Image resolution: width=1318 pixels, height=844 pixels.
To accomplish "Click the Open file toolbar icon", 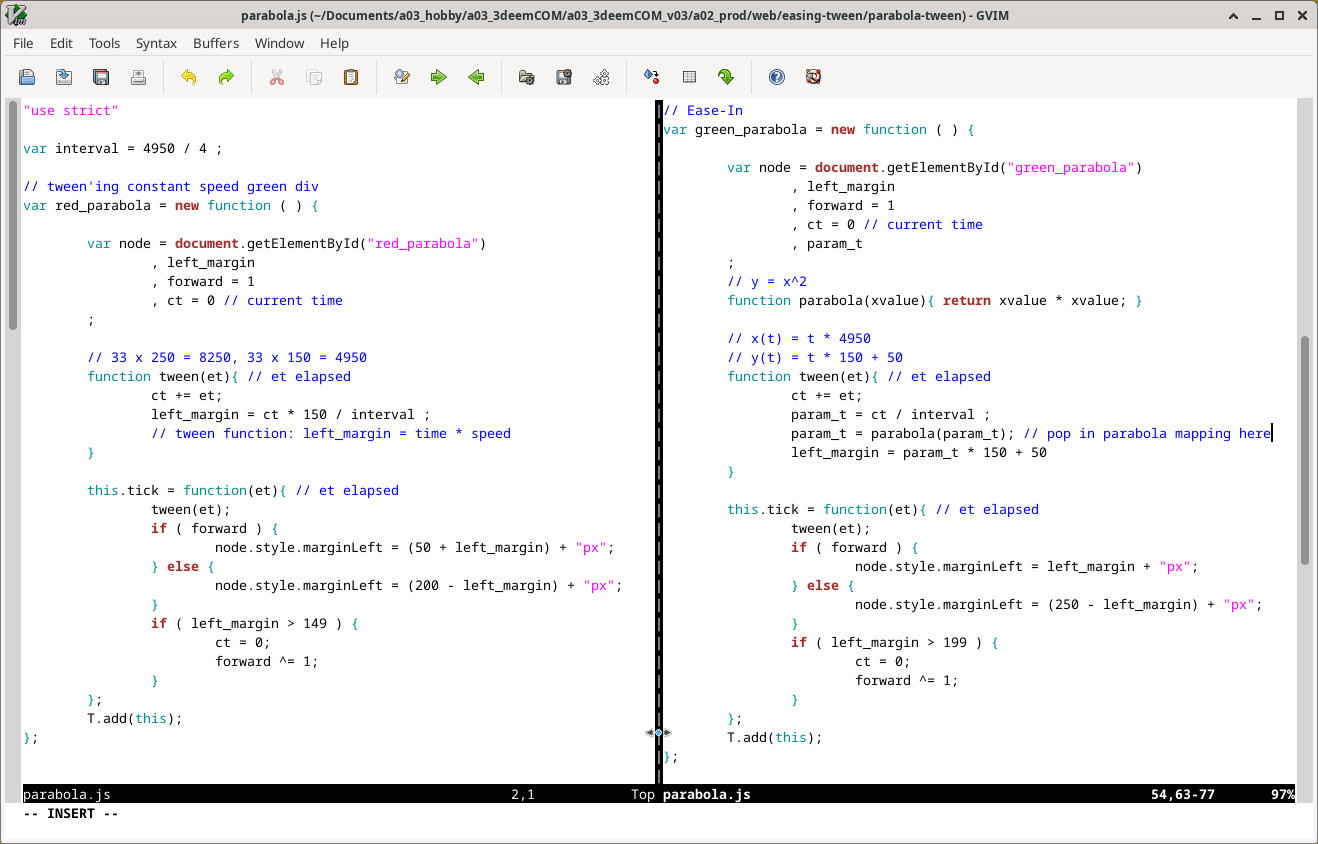I will pos(27,77).
